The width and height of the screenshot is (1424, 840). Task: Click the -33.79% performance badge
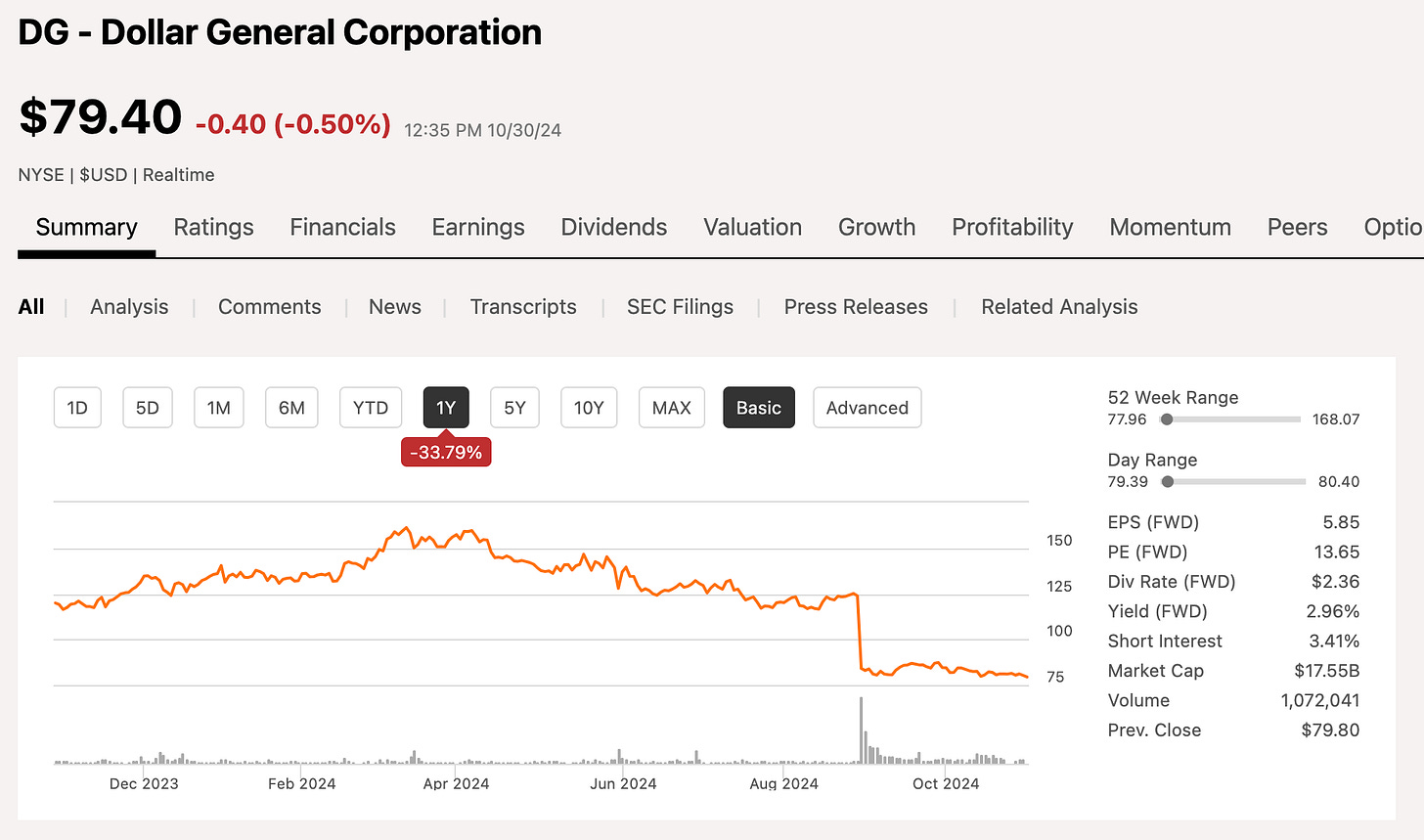click(446, 452)
